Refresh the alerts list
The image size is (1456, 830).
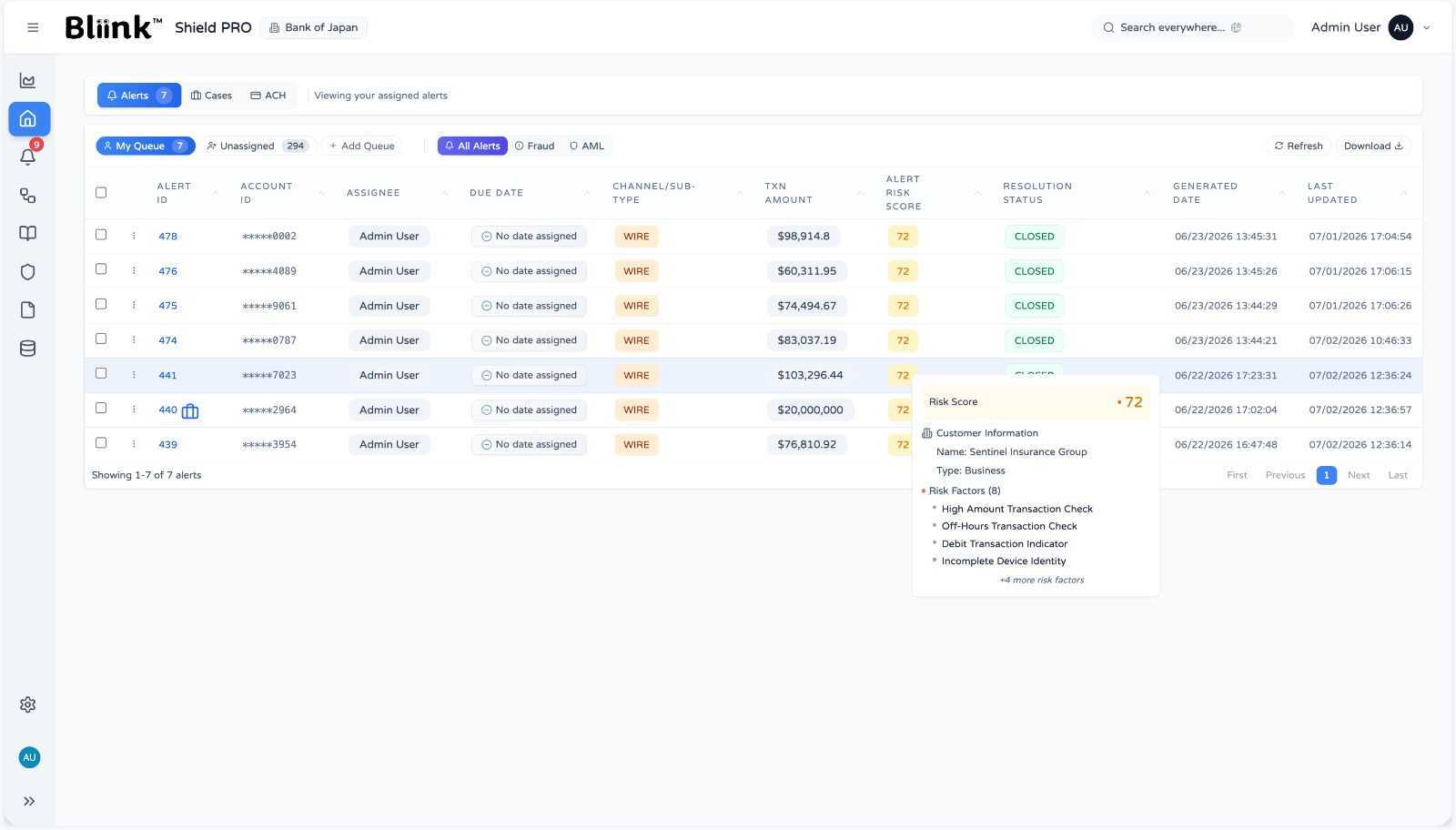point(1299,146)
